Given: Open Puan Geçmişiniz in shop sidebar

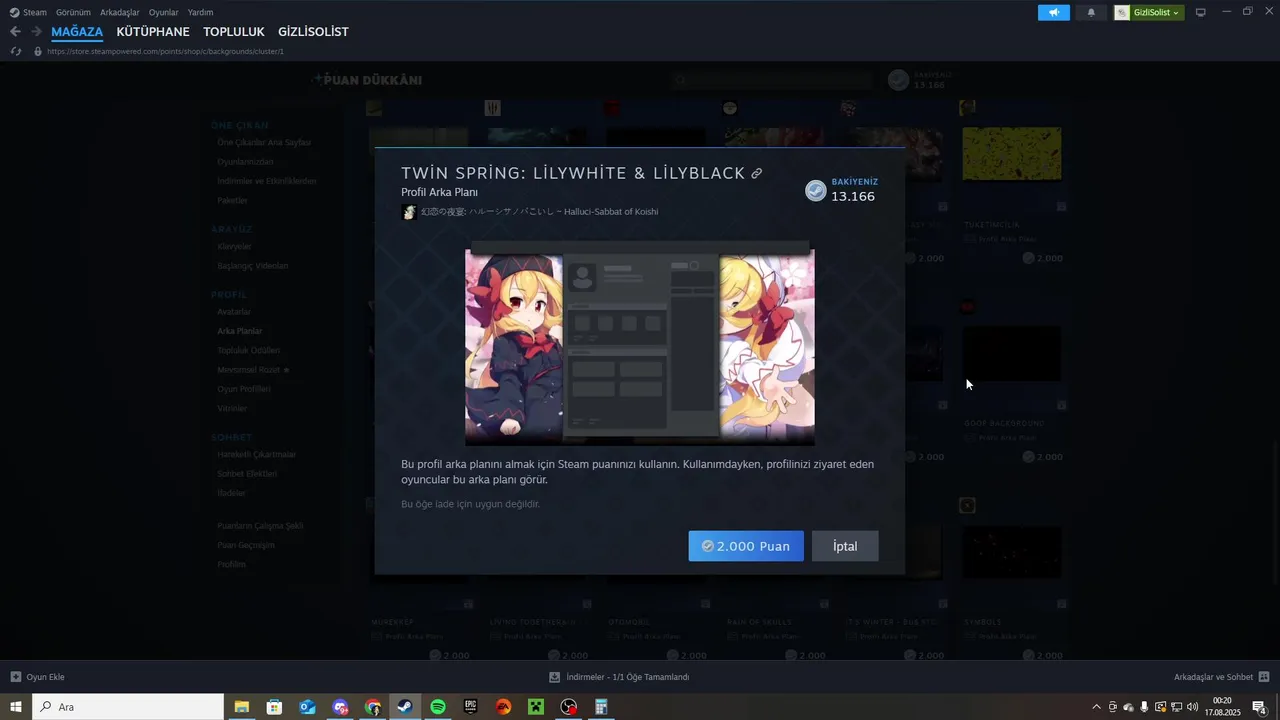Looking at the screenshot, I should [x=246, y=545].
